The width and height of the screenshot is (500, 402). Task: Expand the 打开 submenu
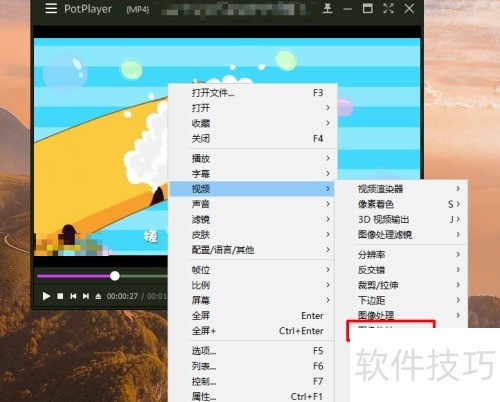tap(253, 108)
